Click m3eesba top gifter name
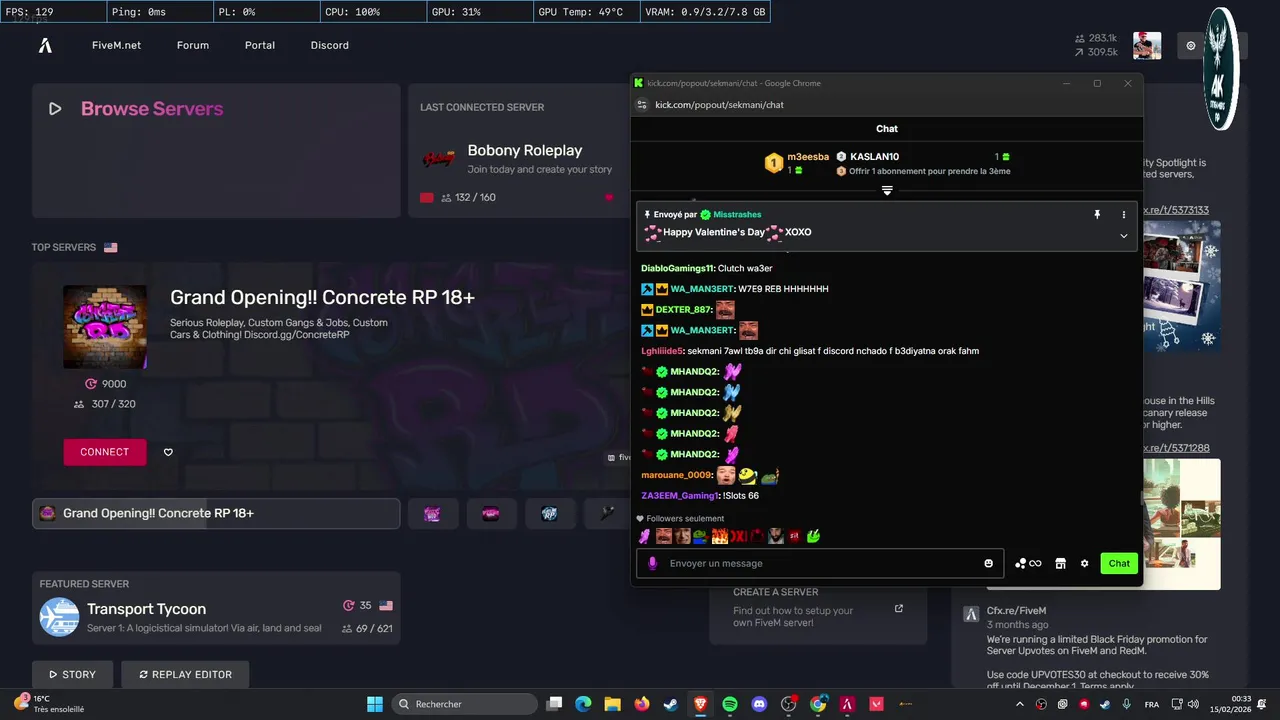This screenshot has width=1280, height=720. tap(808, 157)
